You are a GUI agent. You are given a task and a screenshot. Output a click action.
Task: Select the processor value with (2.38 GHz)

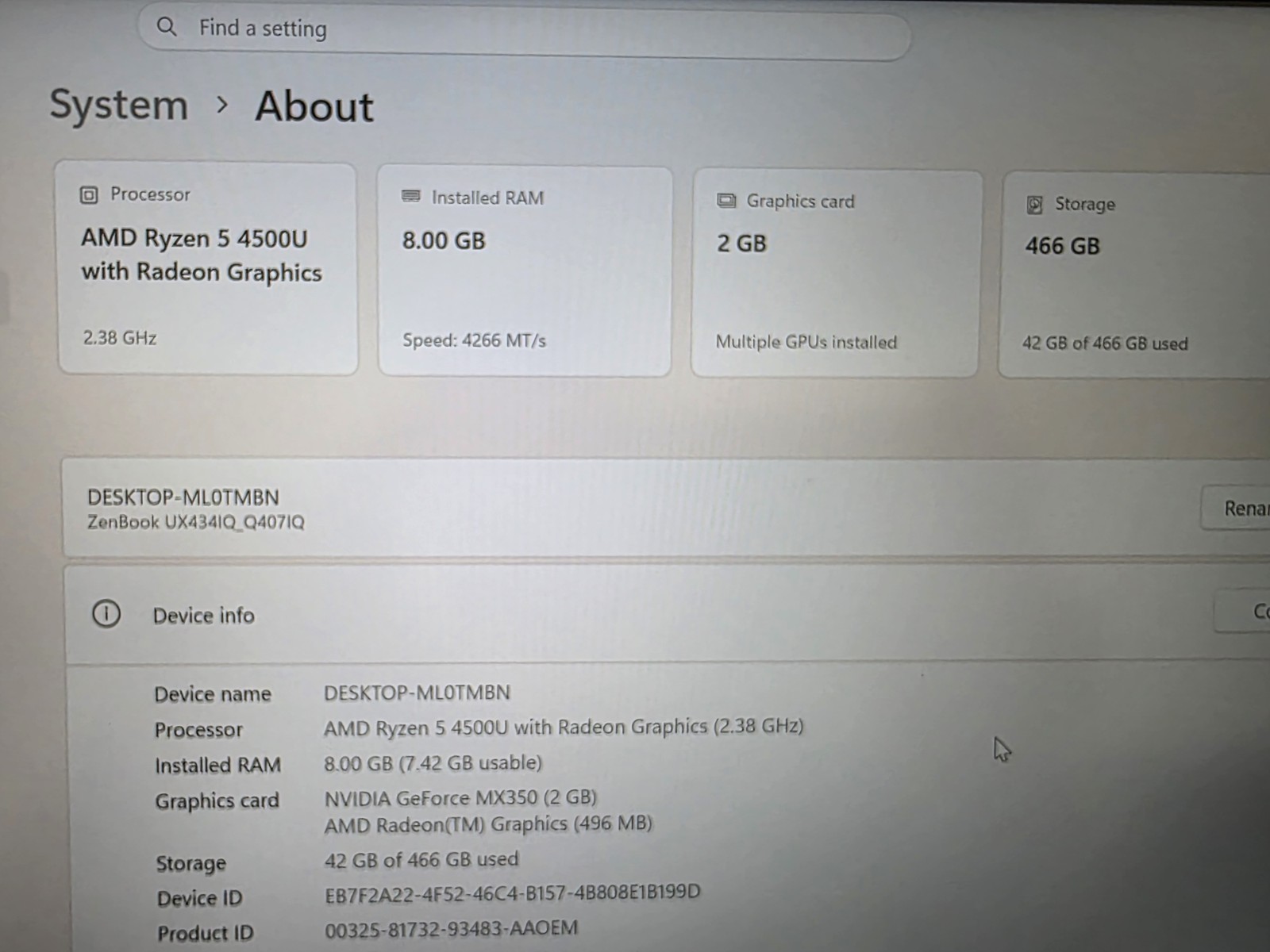564,727
